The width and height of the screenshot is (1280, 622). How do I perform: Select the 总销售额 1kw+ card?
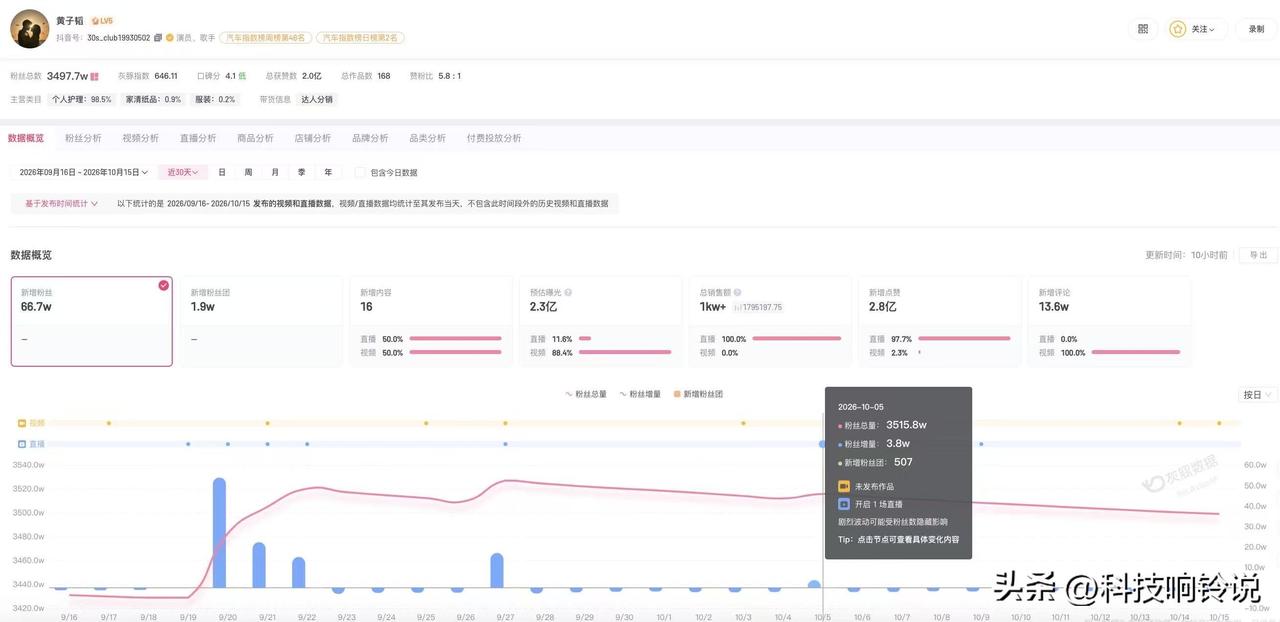point(770,321)
